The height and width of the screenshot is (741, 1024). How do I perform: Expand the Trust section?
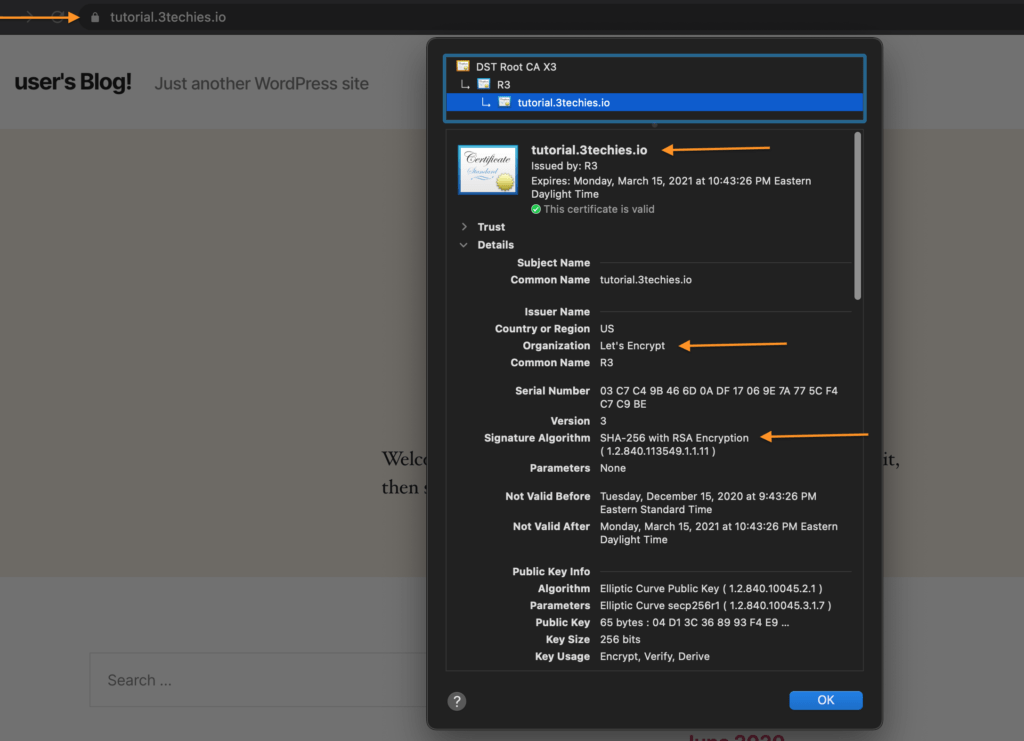point(464,227)
